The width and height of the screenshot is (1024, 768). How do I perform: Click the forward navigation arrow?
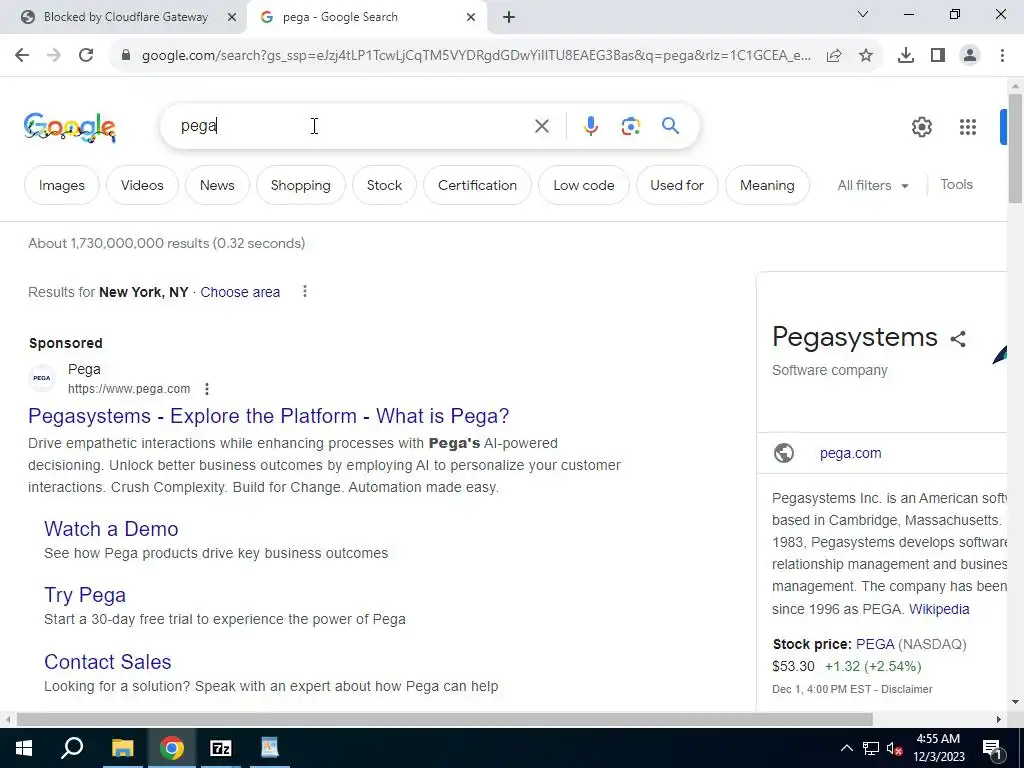click(x=54, y=56)
